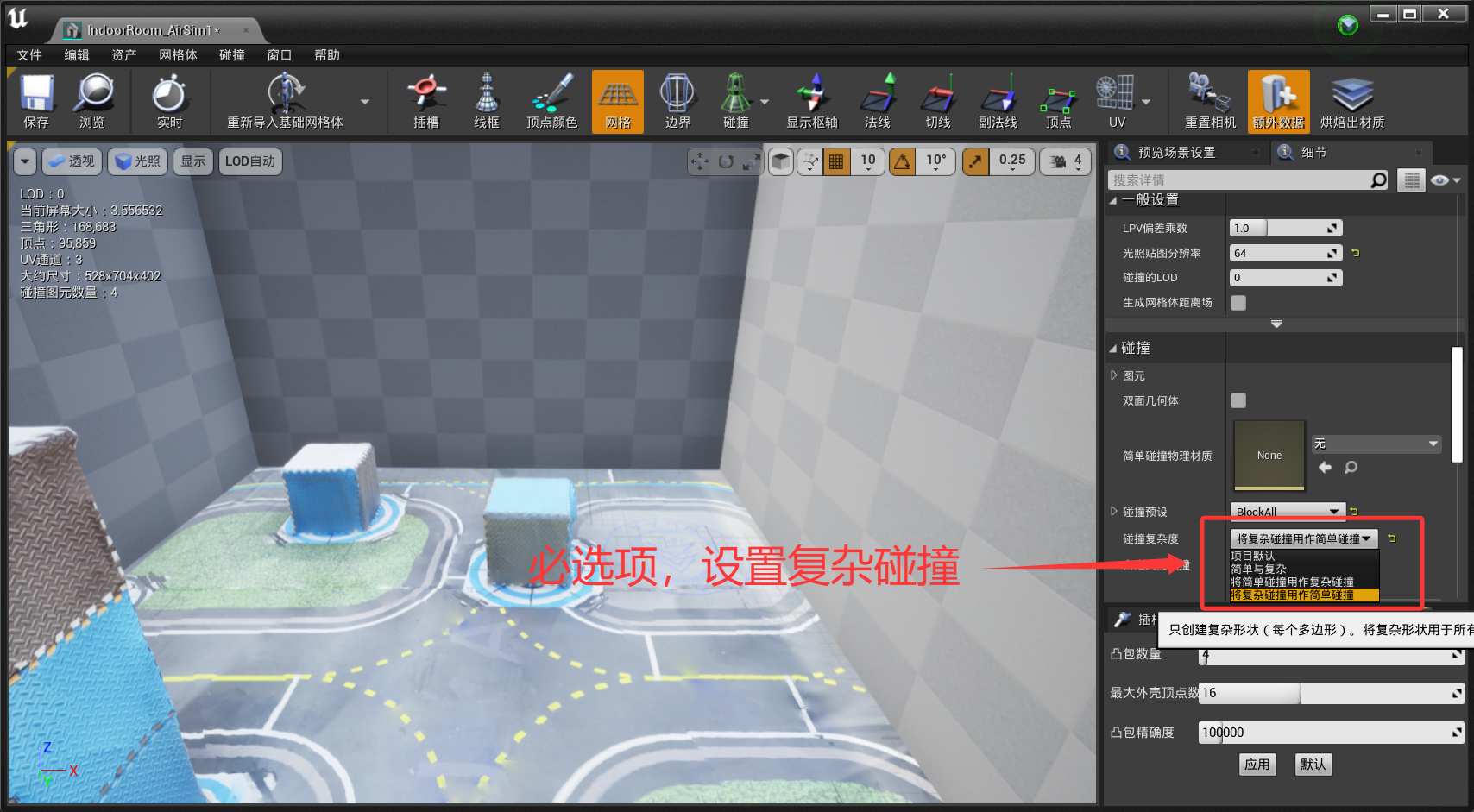Image resolution: width=1474 pixels, height=812 pixels.
Task: Open 窗口 window menu
Action: tap(279, 54)
